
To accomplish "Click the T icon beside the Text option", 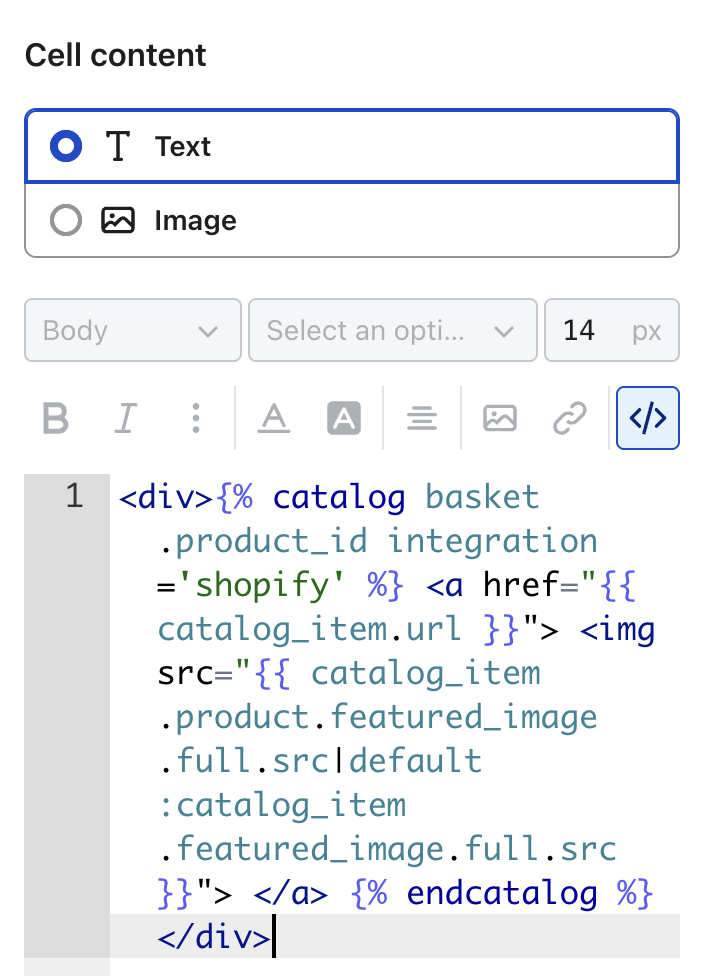I will pos(118,146).
